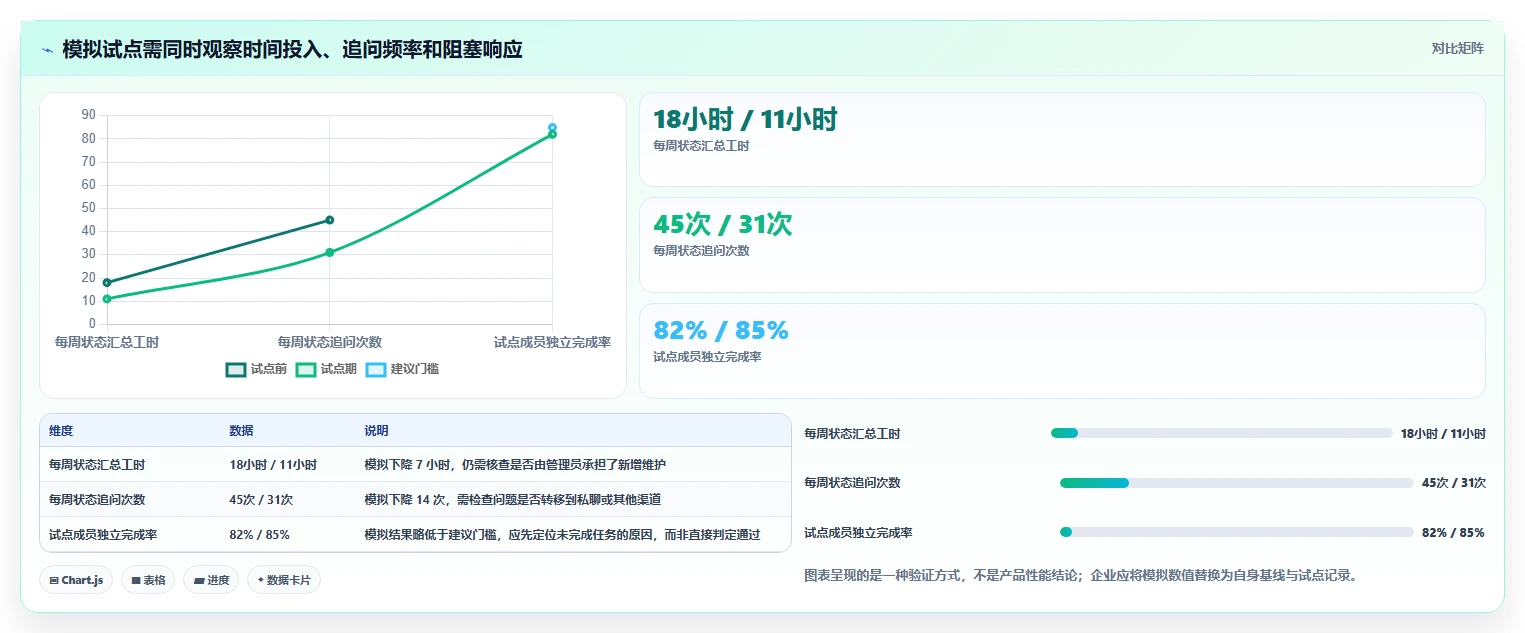Select the 18小时 / 11小时 data card

(1062, 140)
